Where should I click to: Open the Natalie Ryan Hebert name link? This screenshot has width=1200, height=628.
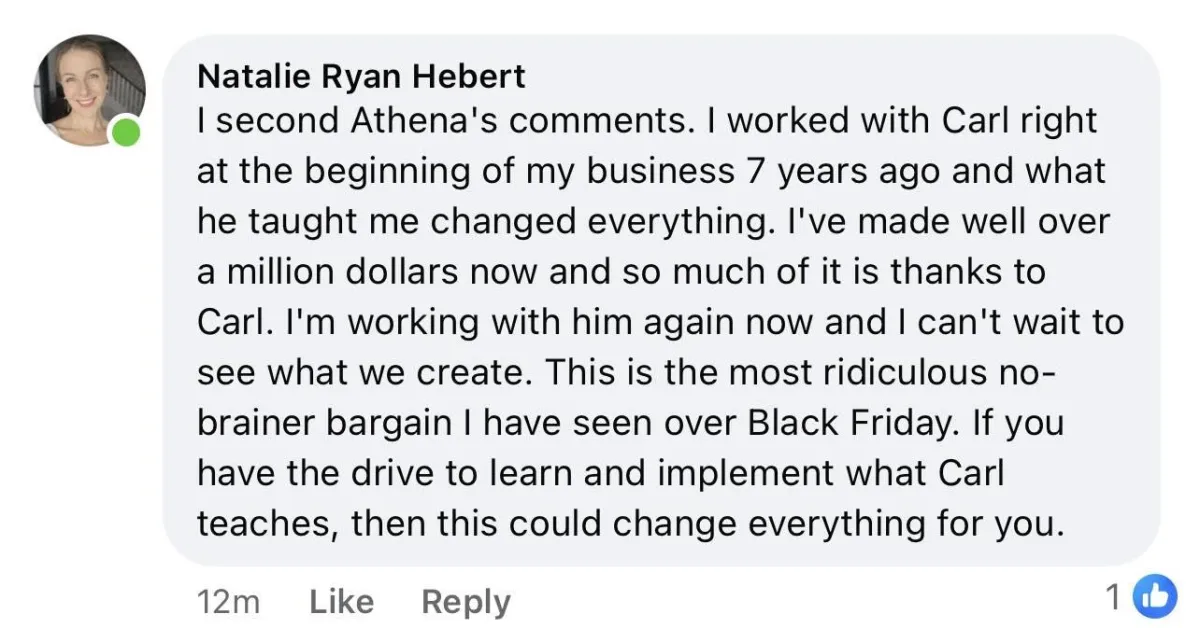tap(362, 77)
